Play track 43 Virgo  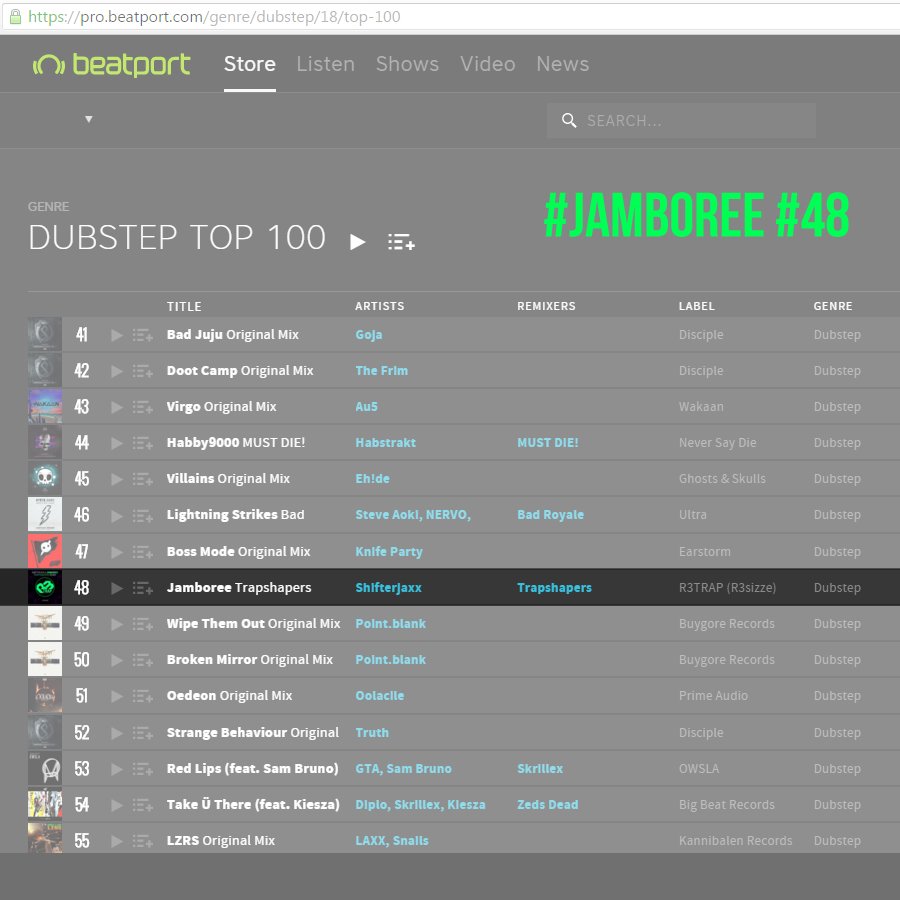click(x=117, y=407)
